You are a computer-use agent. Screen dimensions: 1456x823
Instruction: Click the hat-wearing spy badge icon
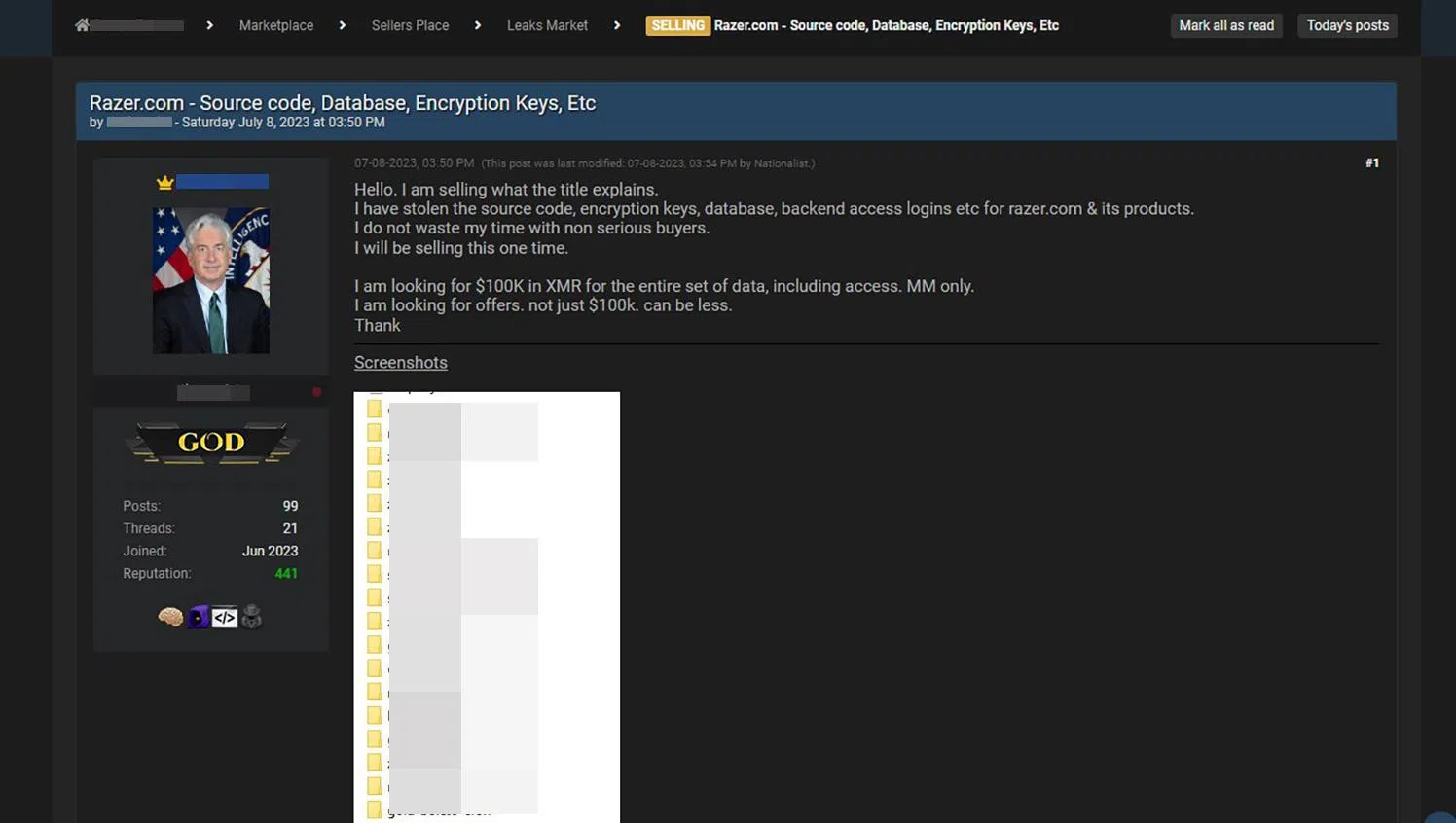tap(252, 617)
